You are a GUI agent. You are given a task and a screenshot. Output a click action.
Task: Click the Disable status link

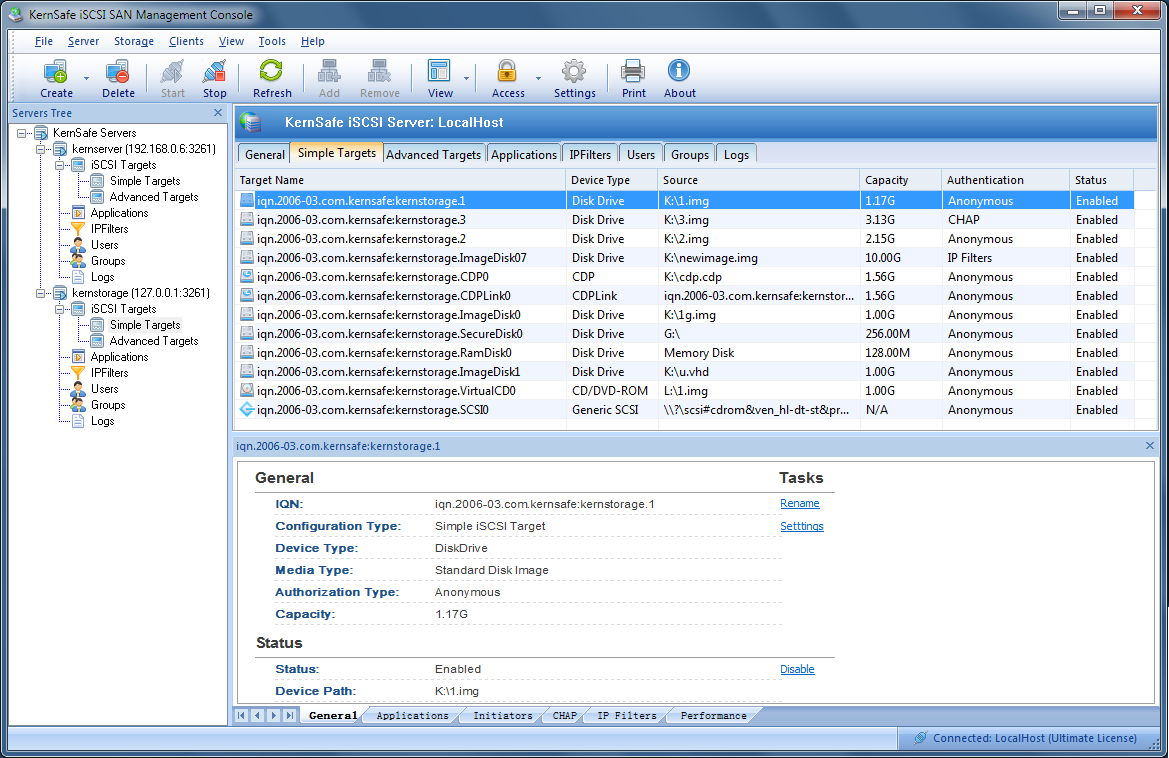click(x=797, y=669)
